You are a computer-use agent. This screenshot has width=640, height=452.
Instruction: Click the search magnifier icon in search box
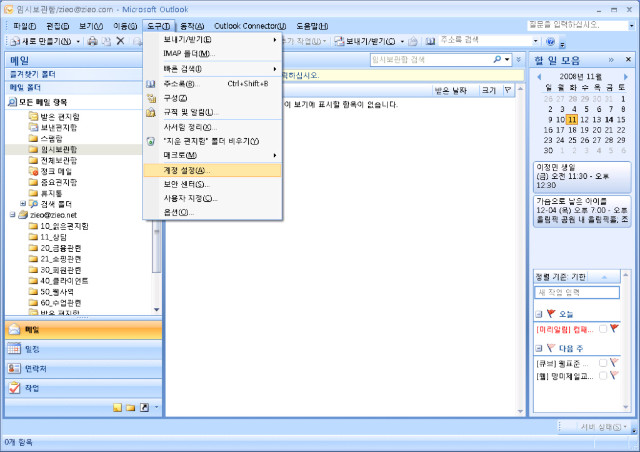(497, 60)
